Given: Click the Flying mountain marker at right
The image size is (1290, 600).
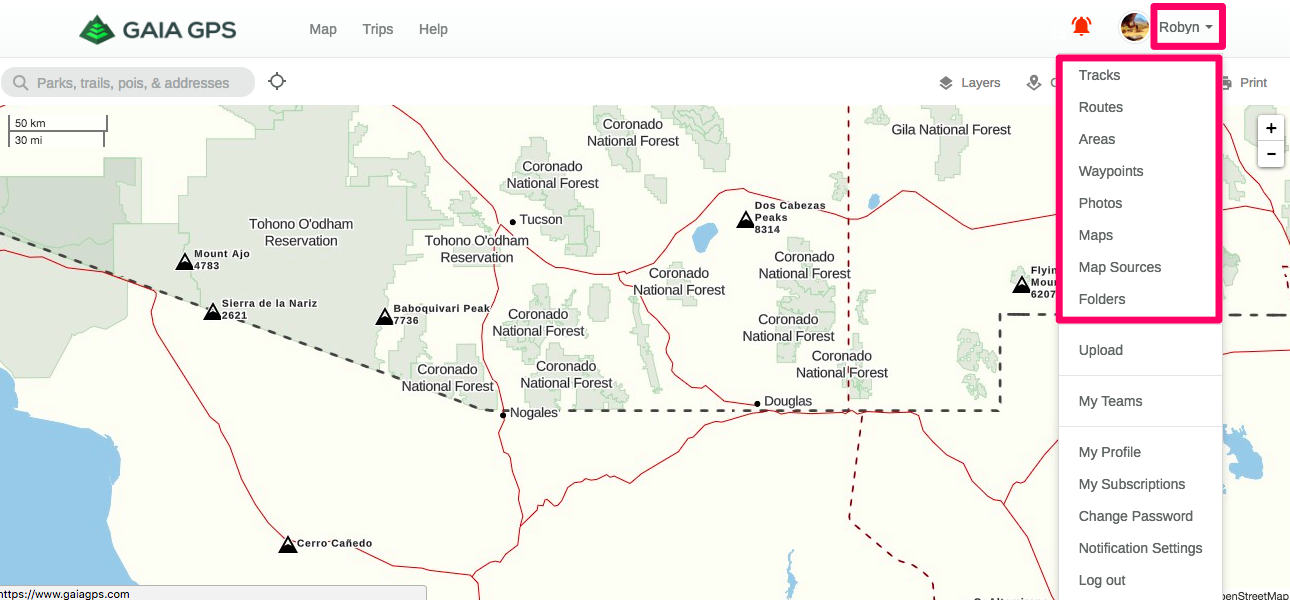Looking at the screenshot, I should pyautogui.click(x=1021, y=284).
